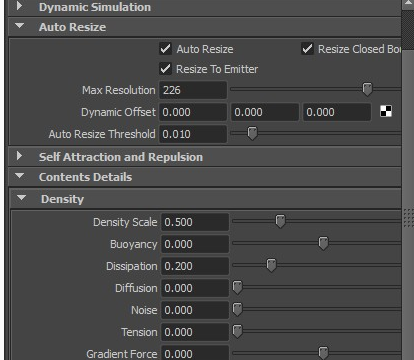Click the Auto Resize Threshold label
Viewport: 414px width, 360px height.
point(102,134)
